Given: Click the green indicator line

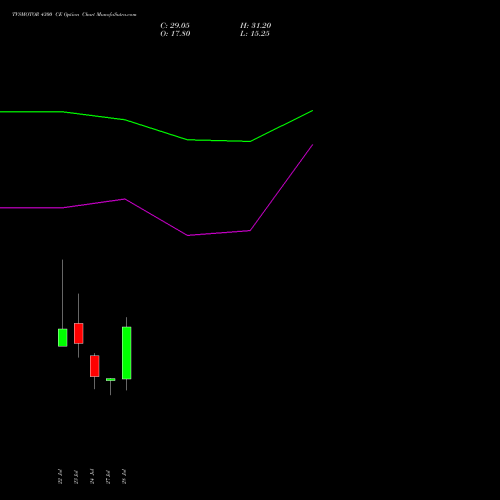Looking at the screenshot, I should [x=157, y=130].
